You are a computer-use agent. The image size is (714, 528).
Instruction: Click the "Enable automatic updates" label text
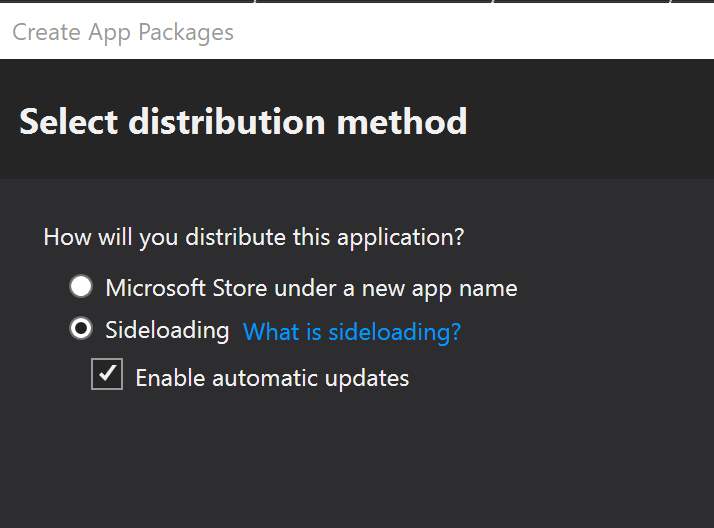(x=272, y=378)
